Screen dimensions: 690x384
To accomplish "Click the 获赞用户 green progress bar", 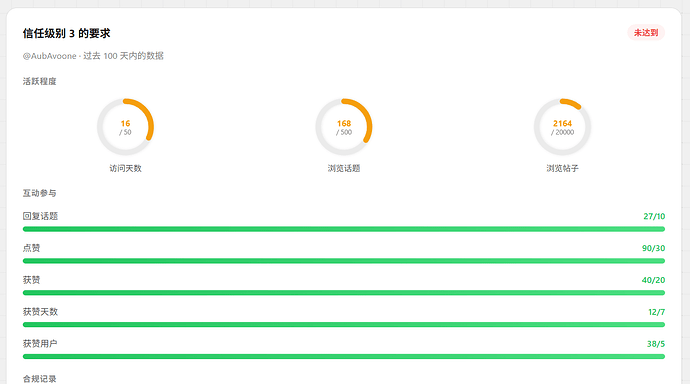I will tap(344, 357).
